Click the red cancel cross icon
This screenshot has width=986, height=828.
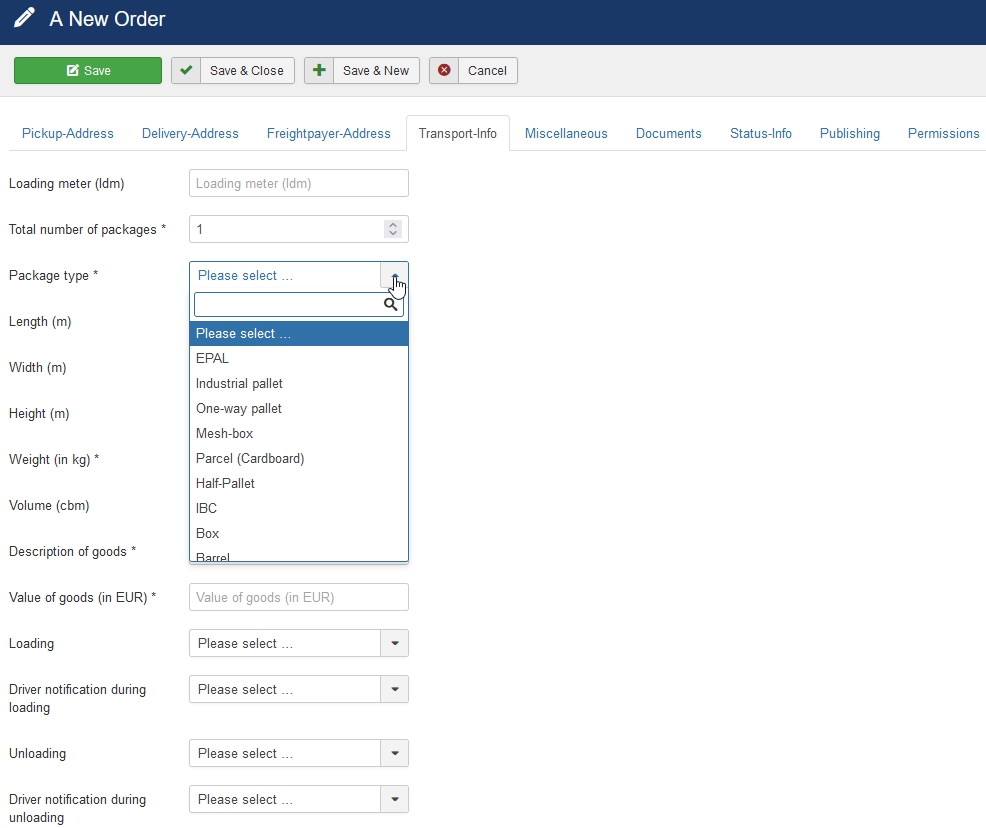[x=444, y=70]
